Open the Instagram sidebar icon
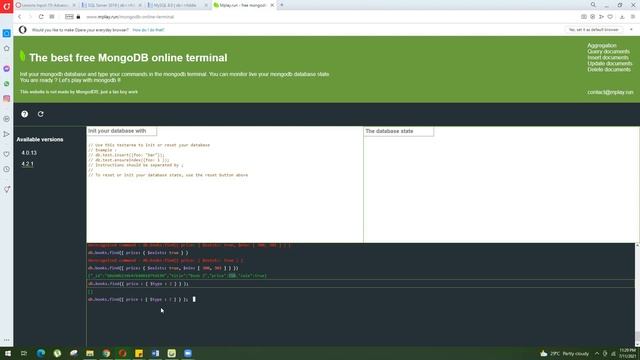 click(x=7, y=98)
